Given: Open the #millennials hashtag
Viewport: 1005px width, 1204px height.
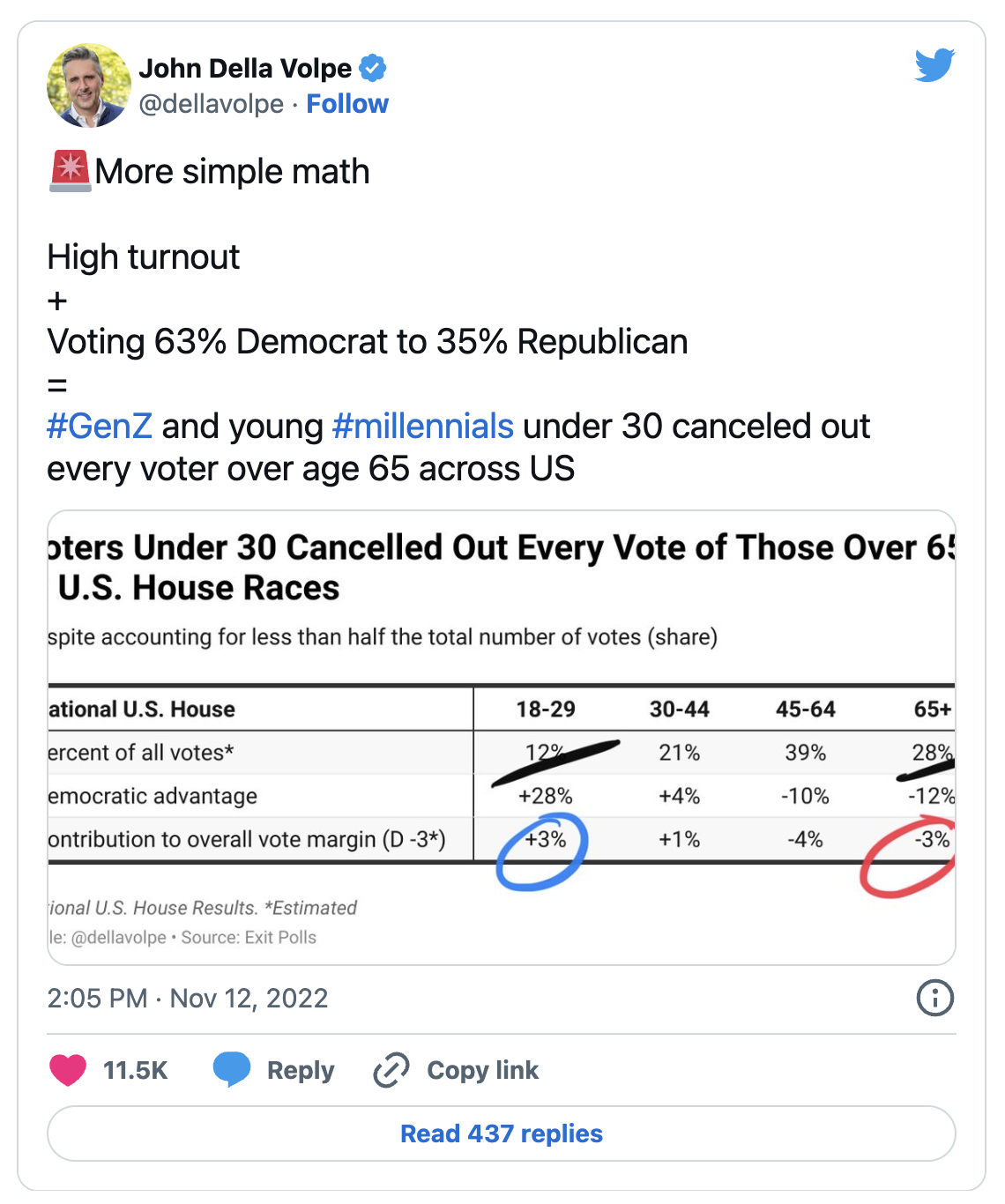Looking at the screenshot, I should pos(423,427).
